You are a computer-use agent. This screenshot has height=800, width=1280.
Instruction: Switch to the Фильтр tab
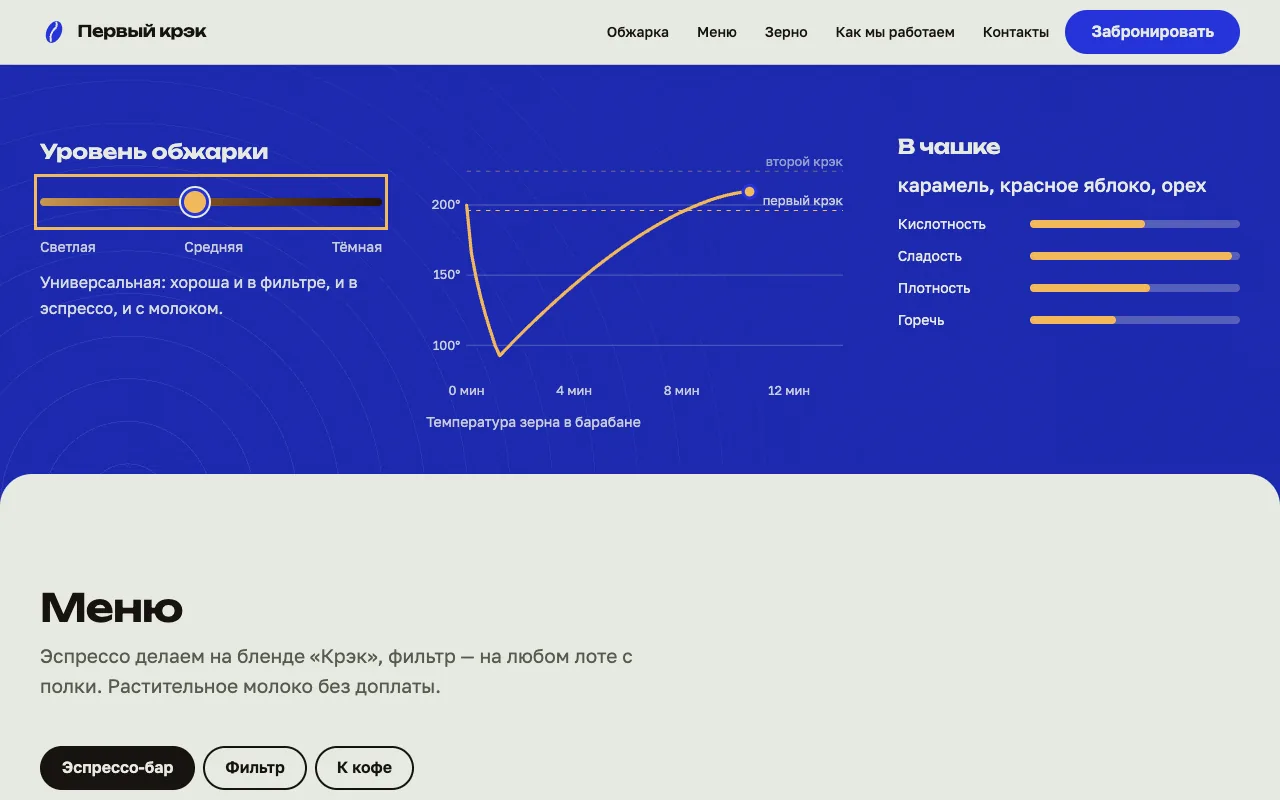(x=255, y=768)
